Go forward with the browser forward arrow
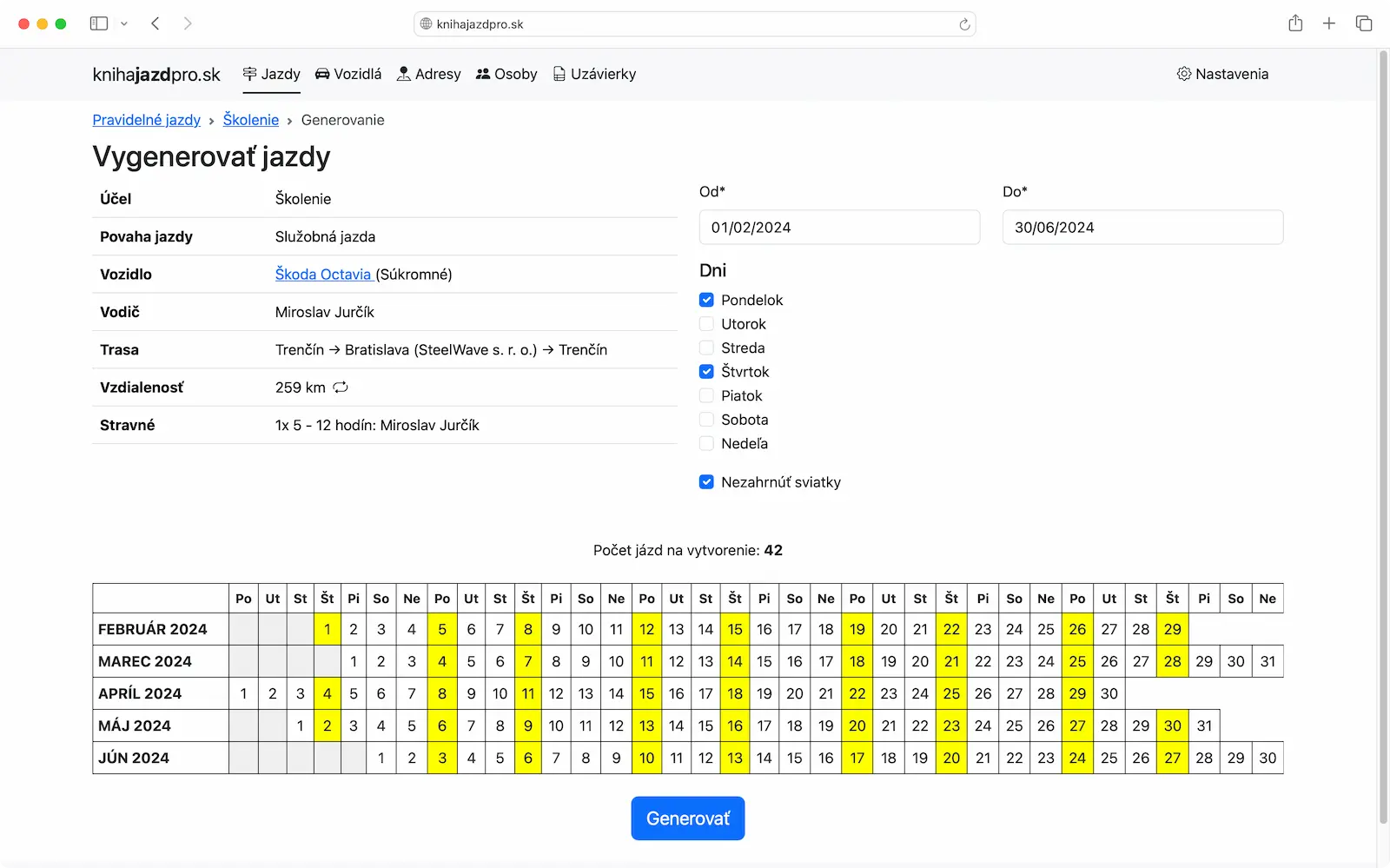Image resolution: width=1390 pixels, height=868 pixels. point(188,23)
